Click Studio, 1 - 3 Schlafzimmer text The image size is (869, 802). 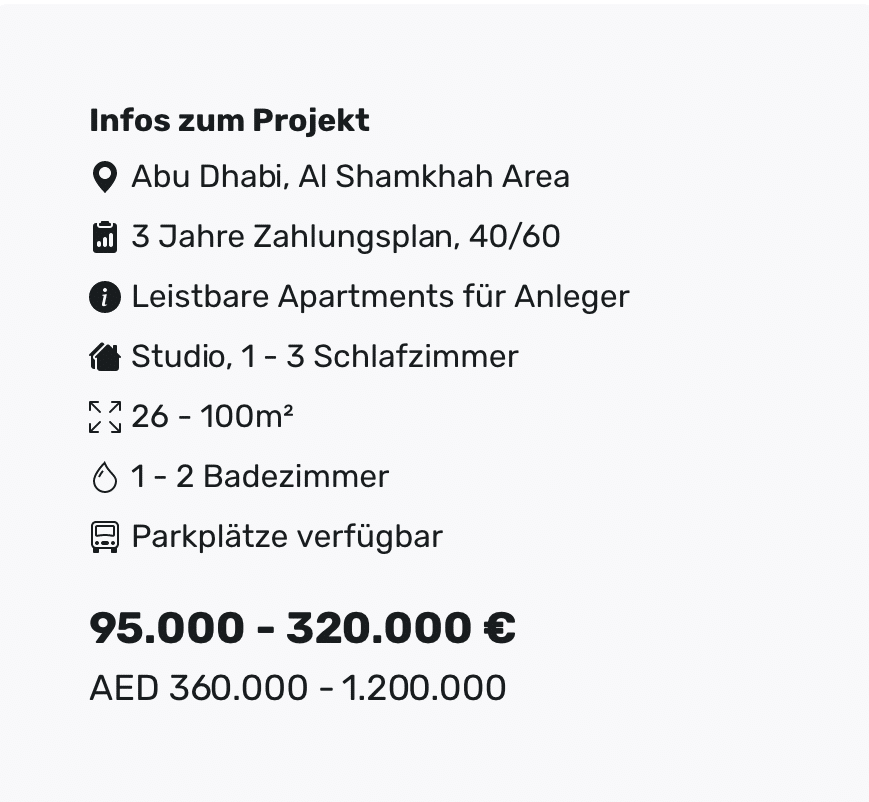[x=325, y=356]
